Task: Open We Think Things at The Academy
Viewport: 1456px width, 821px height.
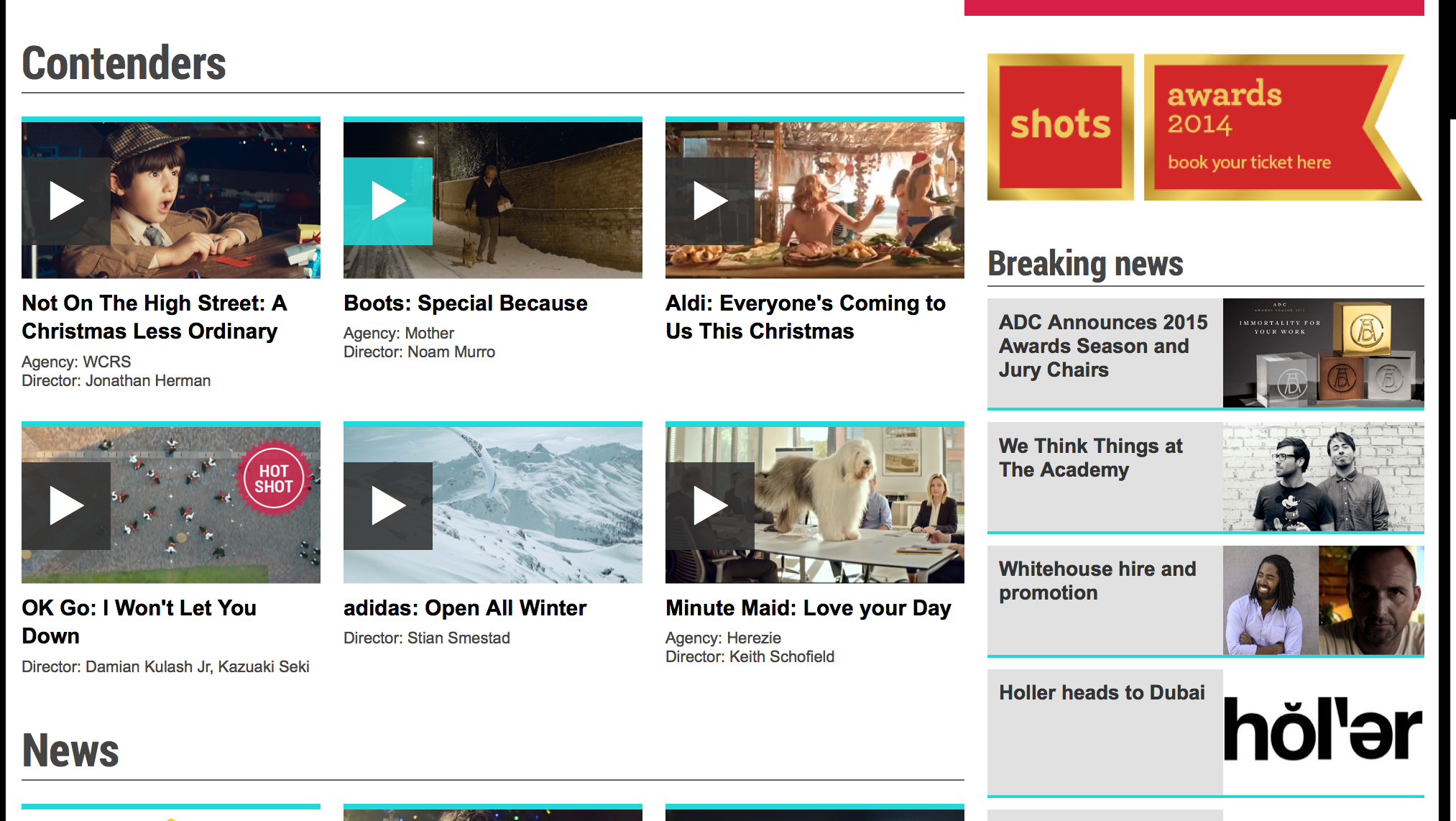Action: click(x=1089, y=458)
